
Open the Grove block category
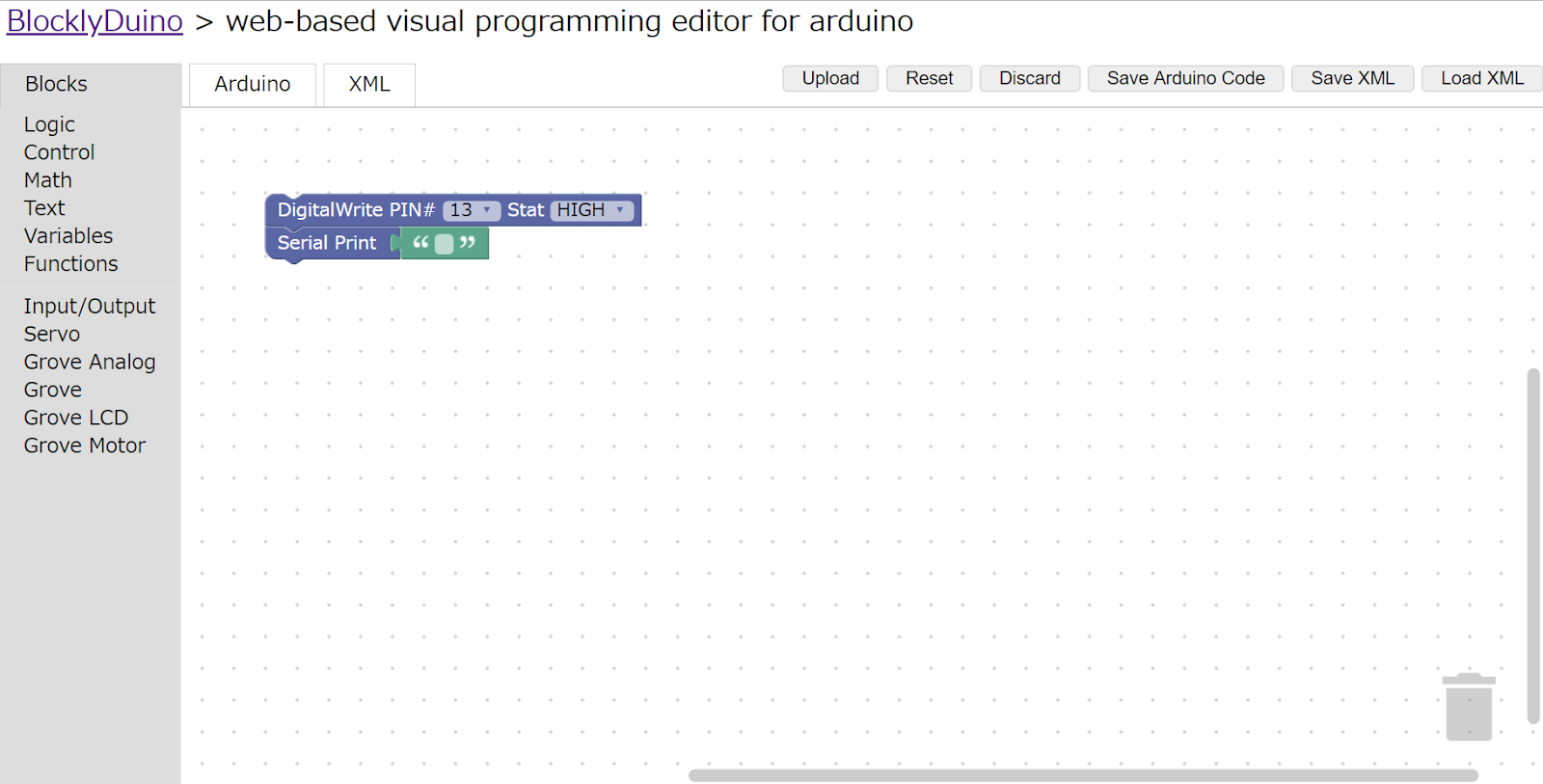53,390
